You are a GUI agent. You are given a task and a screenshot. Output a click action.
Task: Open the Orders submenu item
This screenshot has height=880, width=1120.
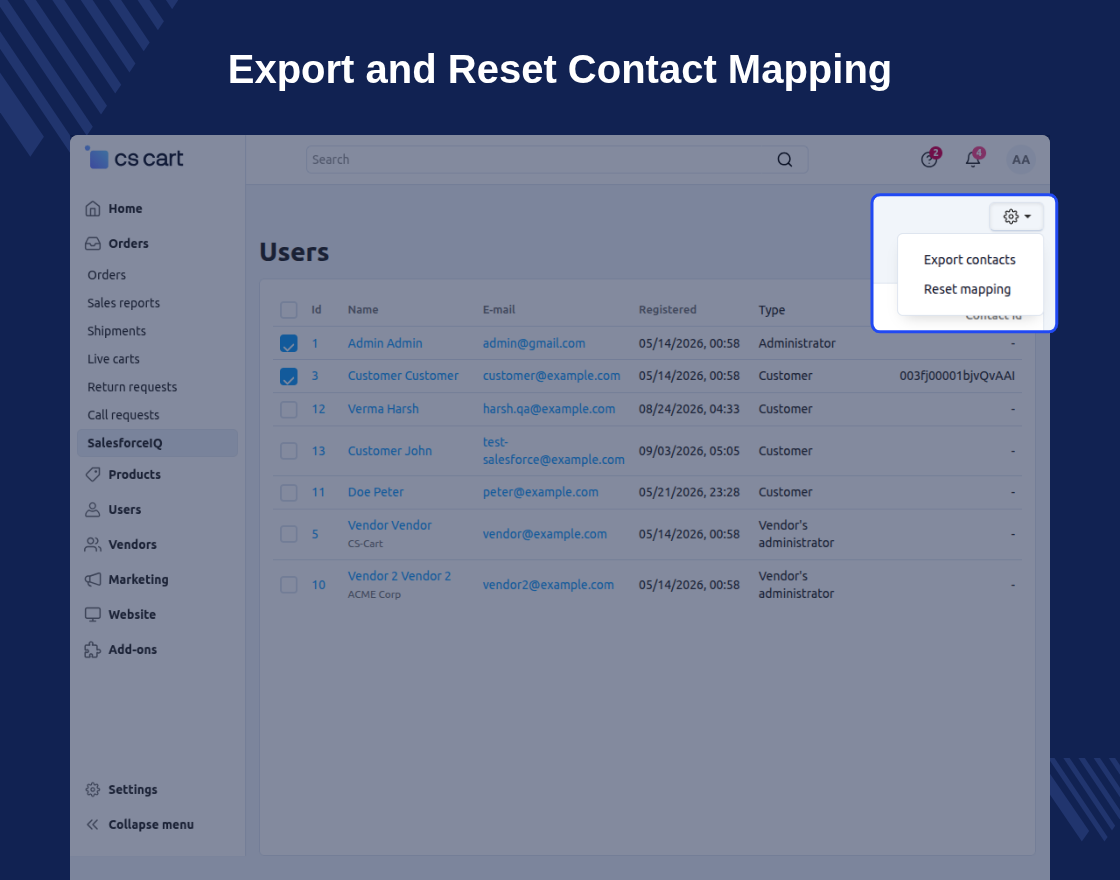(x=106, y=275)
